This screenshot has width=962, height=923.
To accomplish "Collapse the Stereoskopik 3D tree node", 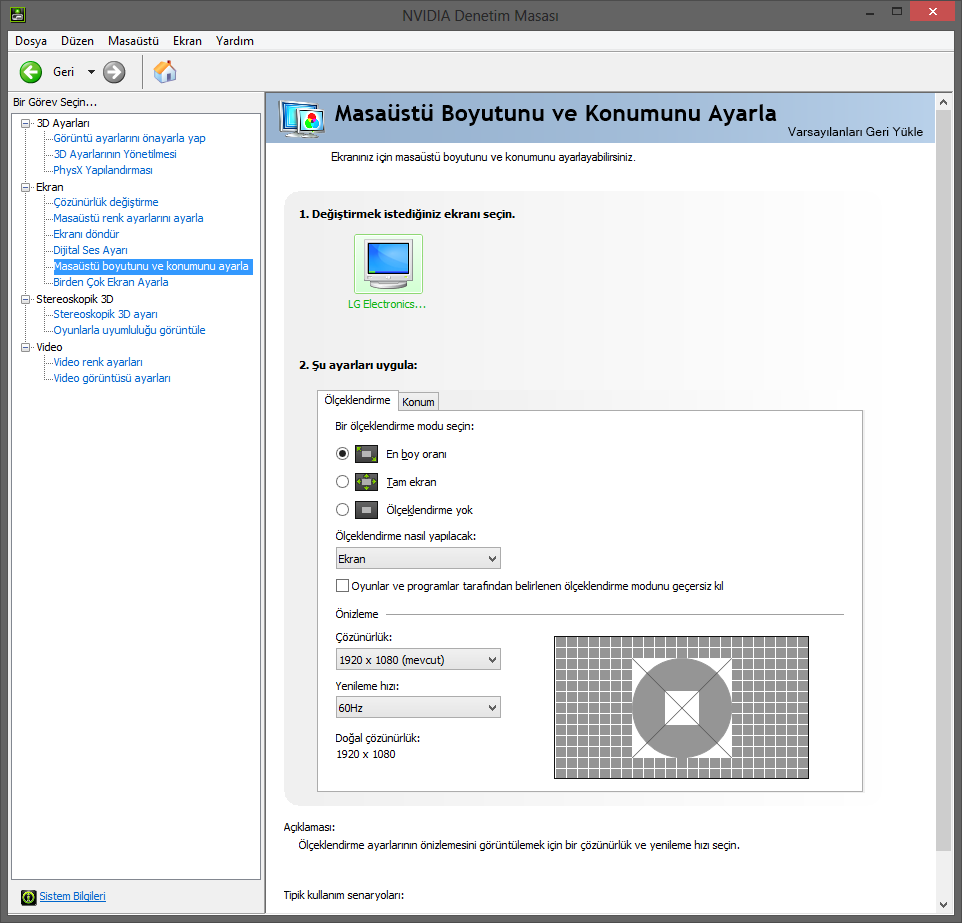I will click(x=26, y=299).
